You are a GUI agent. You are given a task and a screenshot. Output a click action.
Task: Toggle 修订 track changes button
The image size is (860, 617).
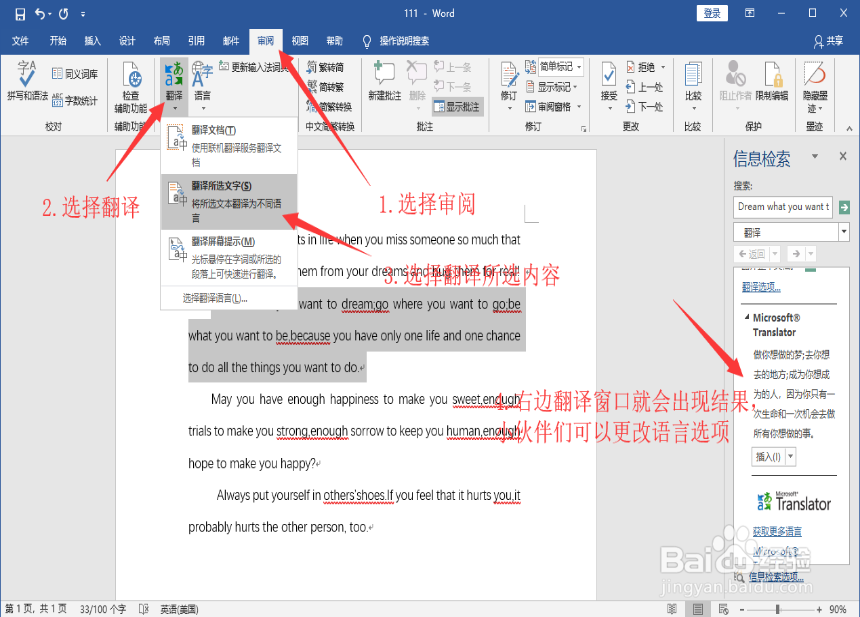point(509,86)
